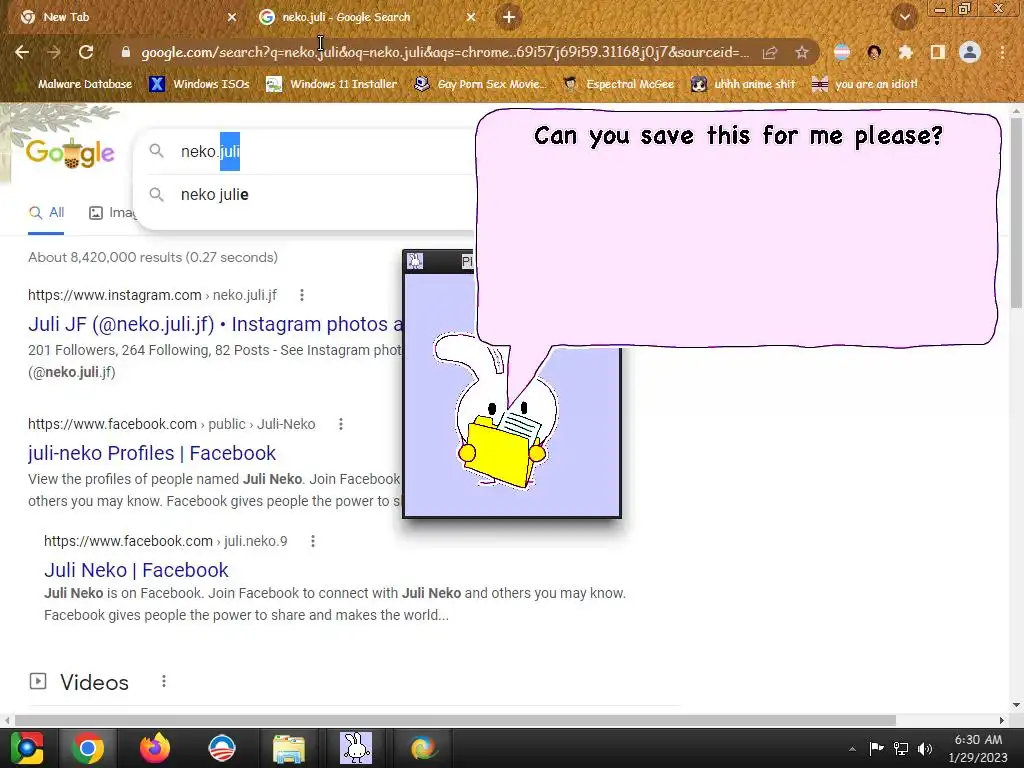1024x768 pixels.
Task: Open juli-neko Profiles Facebook result
Action: tap(152, 453)
